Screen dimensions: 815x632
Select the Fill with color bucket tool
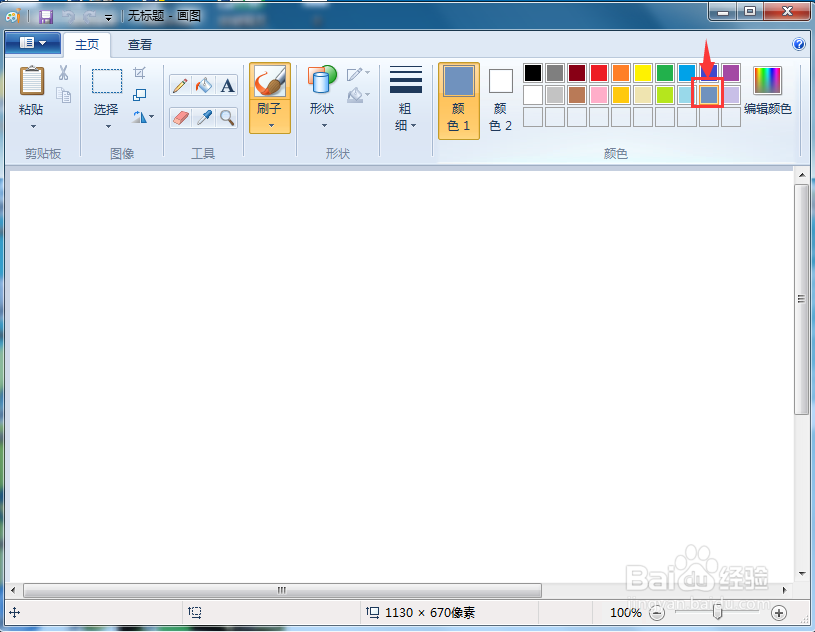point(204,85)
